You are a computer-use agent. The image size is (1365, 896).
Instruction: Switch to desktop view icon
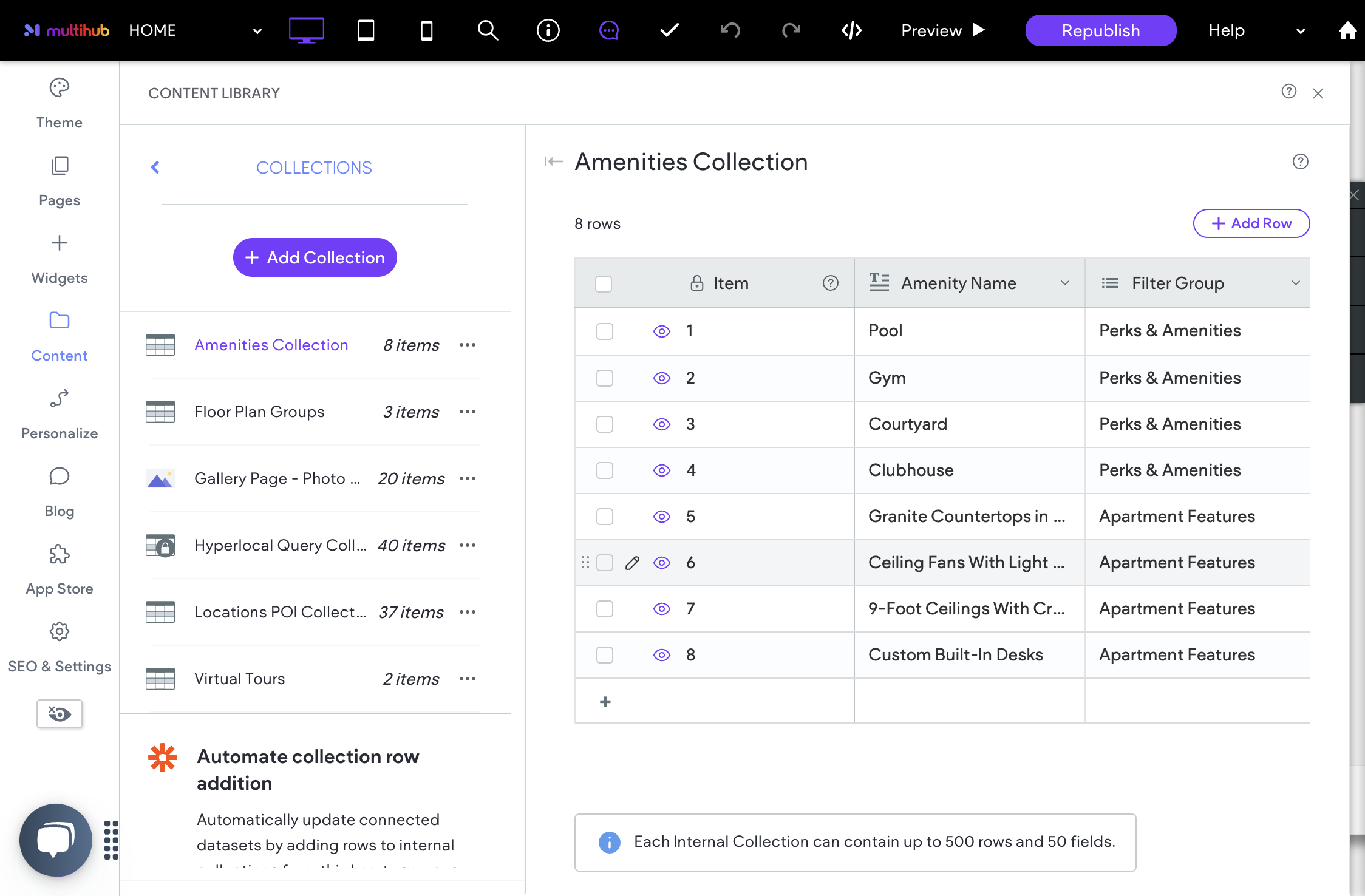click(x=306, y=30)
